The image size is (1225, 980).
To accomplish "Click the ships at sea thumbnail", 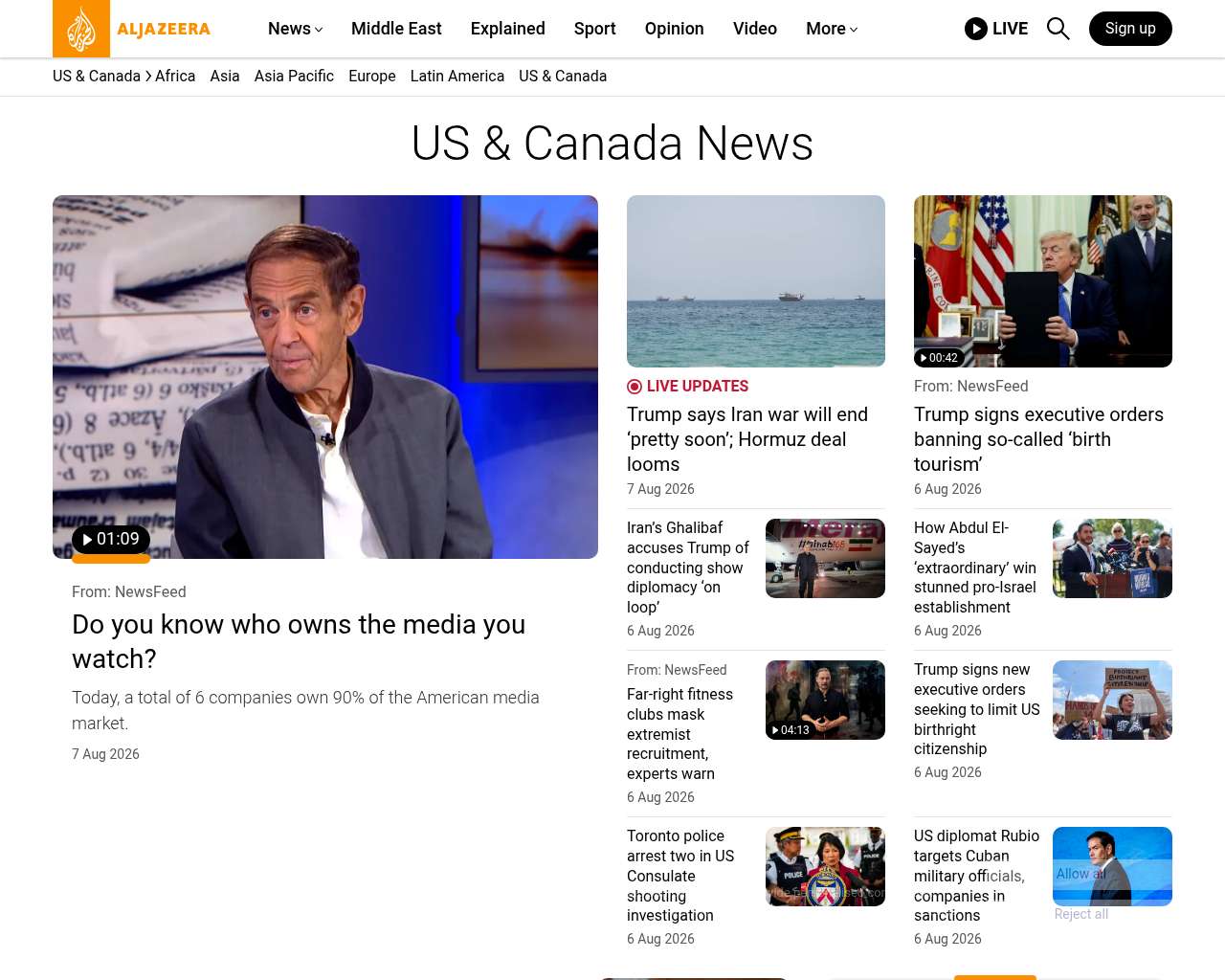I will [756, 281].
